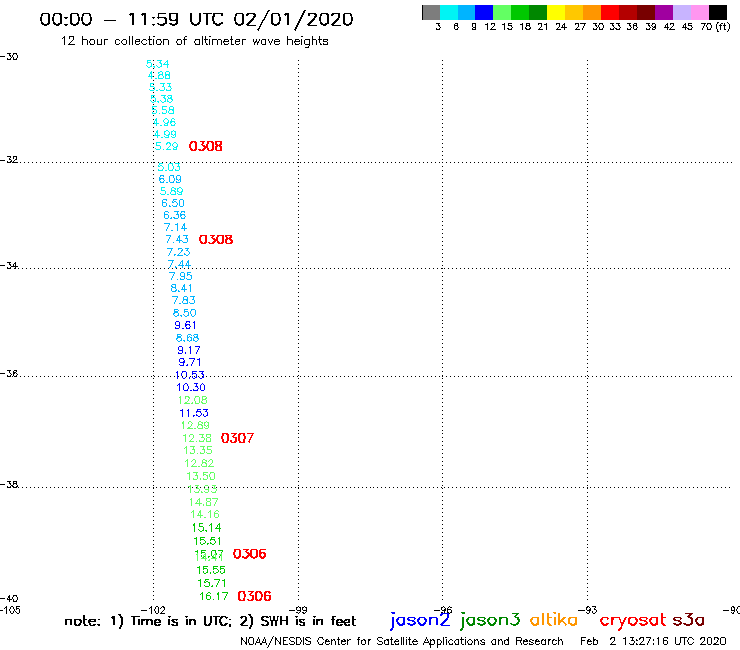Pick the yellow swatch in the wave height legend
740x650 pixels.
(x=556, y=12)
